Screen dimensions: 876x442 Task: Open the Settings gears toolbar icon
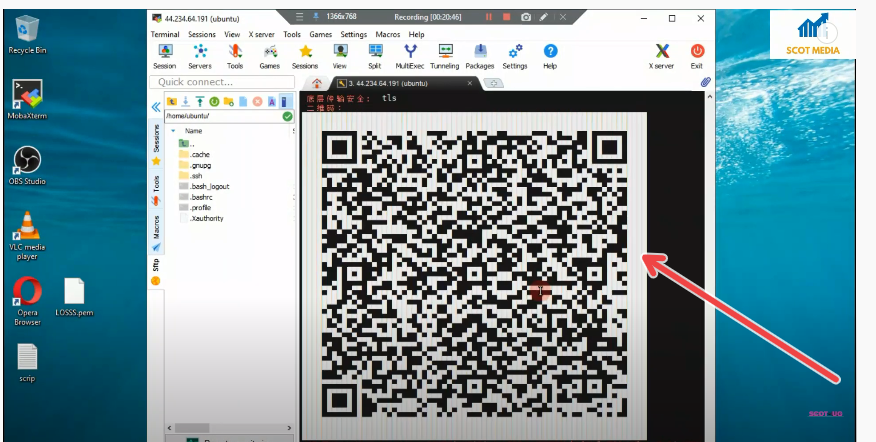[x=515, y=56]
